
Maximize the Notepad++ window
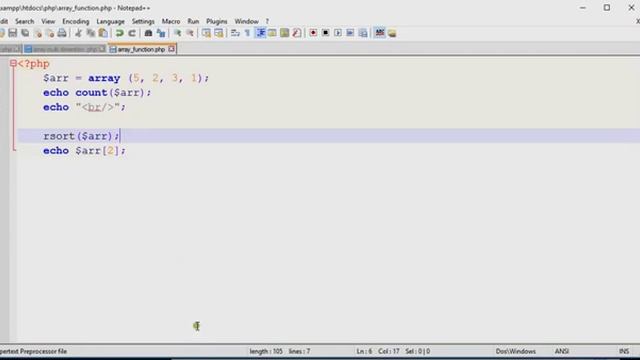click(607, 7)
